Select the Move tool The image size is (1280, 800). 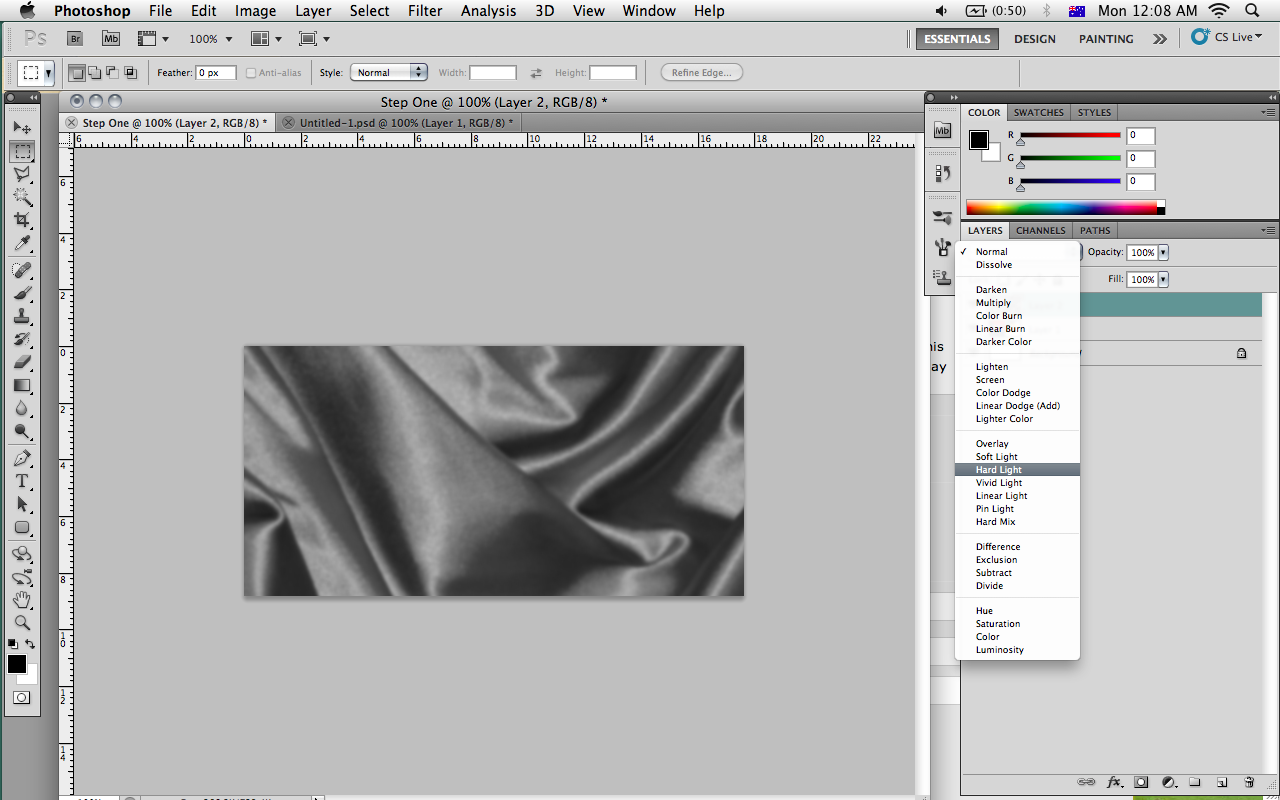(22, 128)
